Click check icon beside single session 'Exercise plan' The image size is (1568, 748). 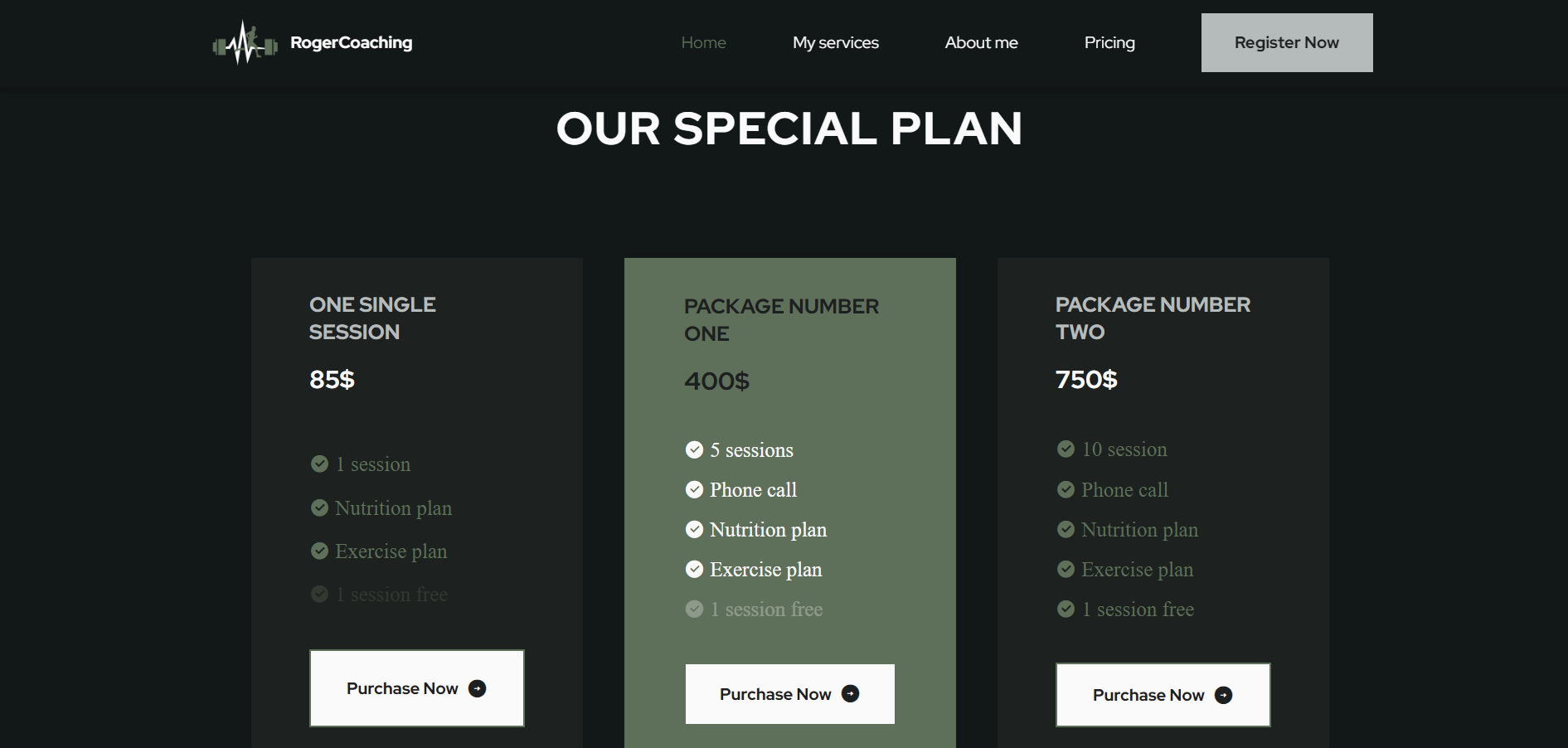point(320,551)
